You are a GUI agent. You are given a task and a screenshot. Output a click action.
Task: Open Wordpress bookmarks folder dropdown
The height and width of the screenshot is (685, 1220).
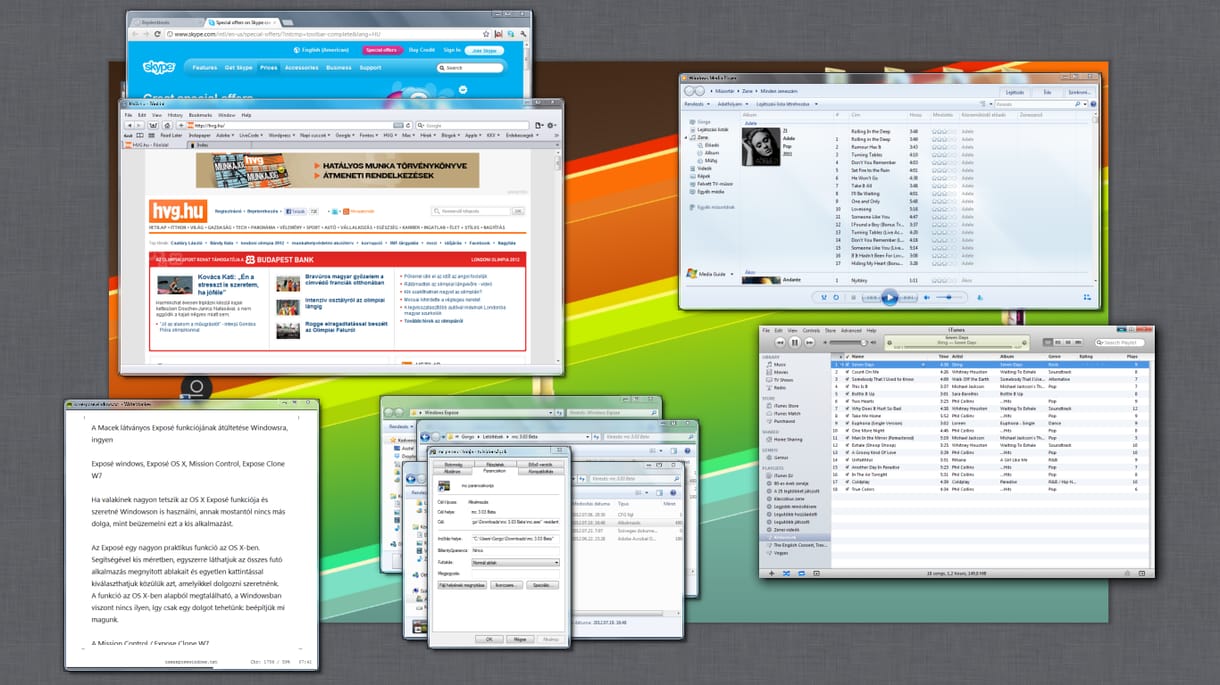point(281,135)
